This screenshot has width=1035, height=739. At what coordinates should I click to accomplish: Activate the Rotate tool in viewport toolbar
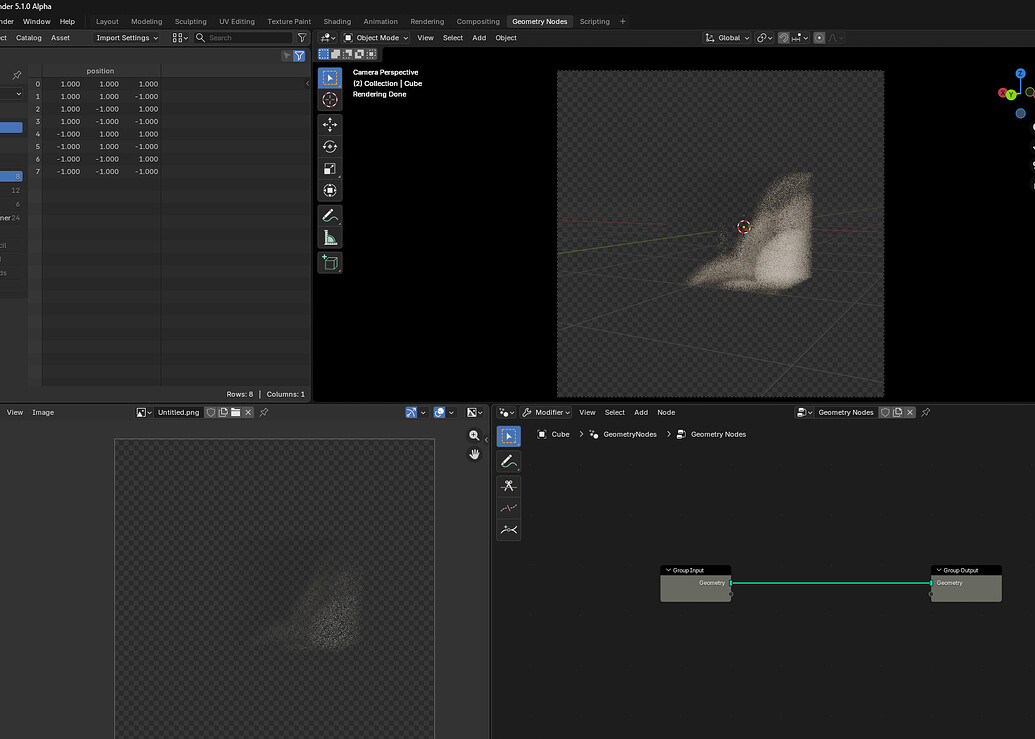330,146
